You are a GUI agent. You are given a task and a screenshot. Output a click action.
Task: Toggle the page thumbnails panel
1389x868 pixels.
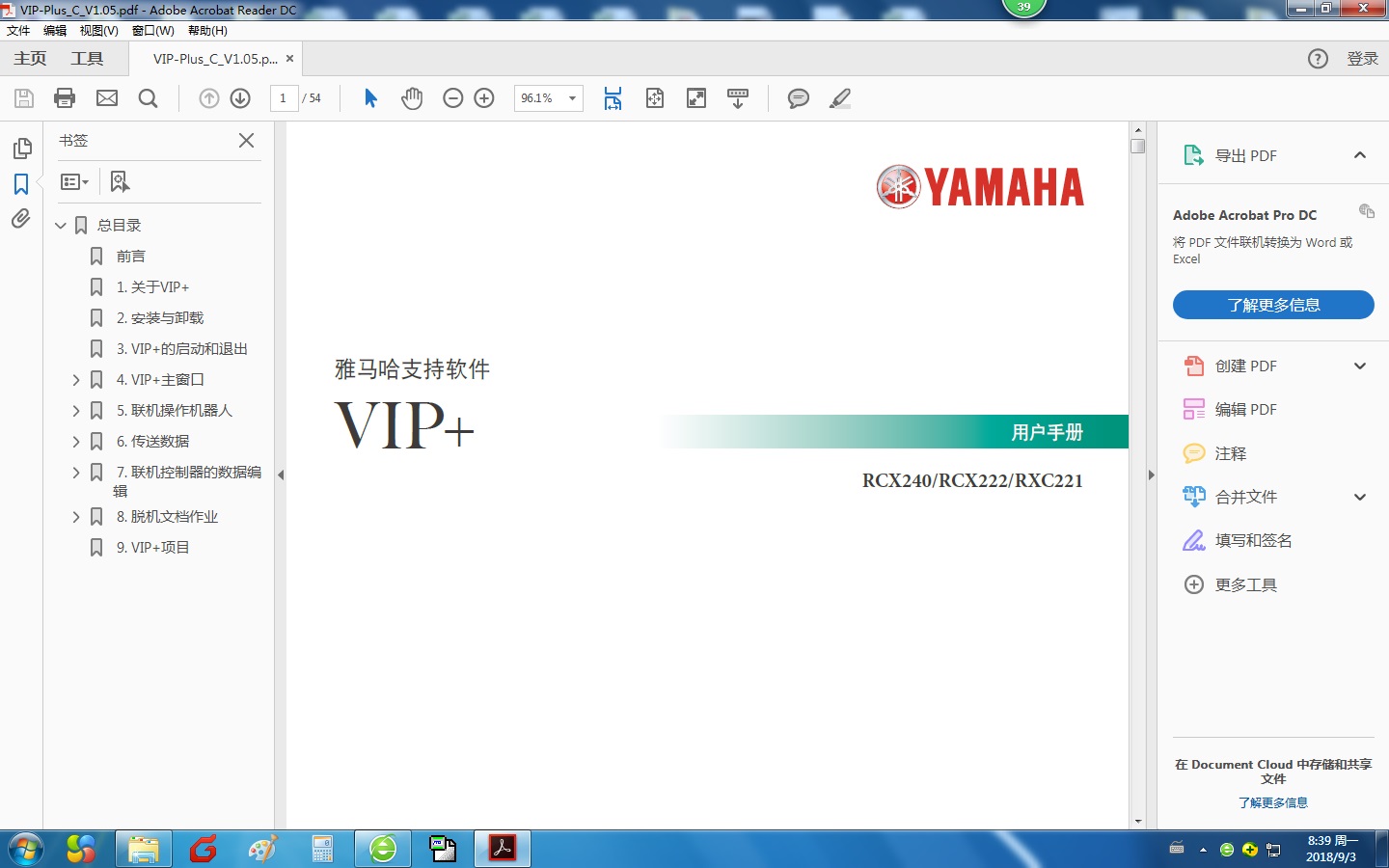click(x=21, y=149)
